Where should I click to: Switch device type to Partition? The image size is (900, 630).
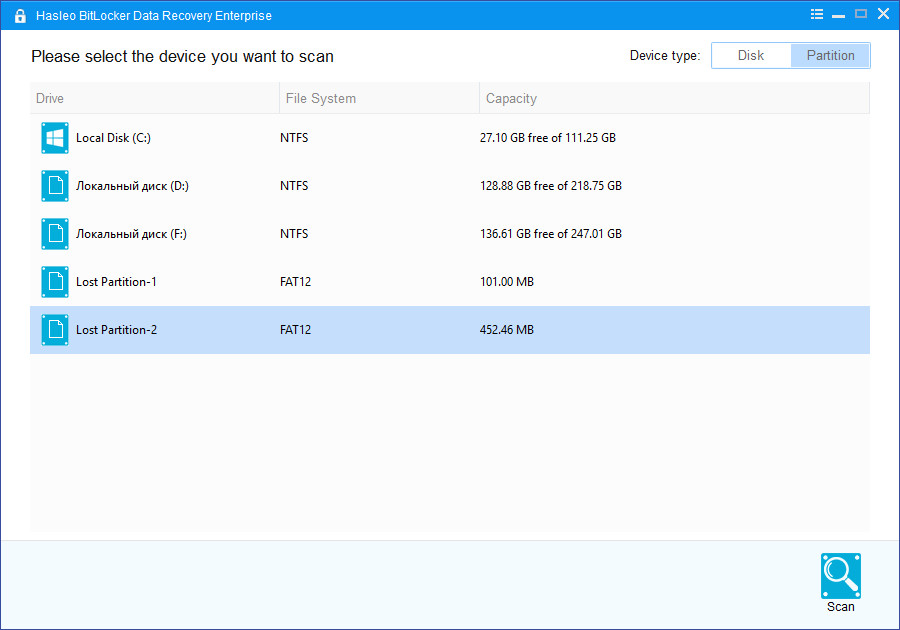[x=830, y=56]
